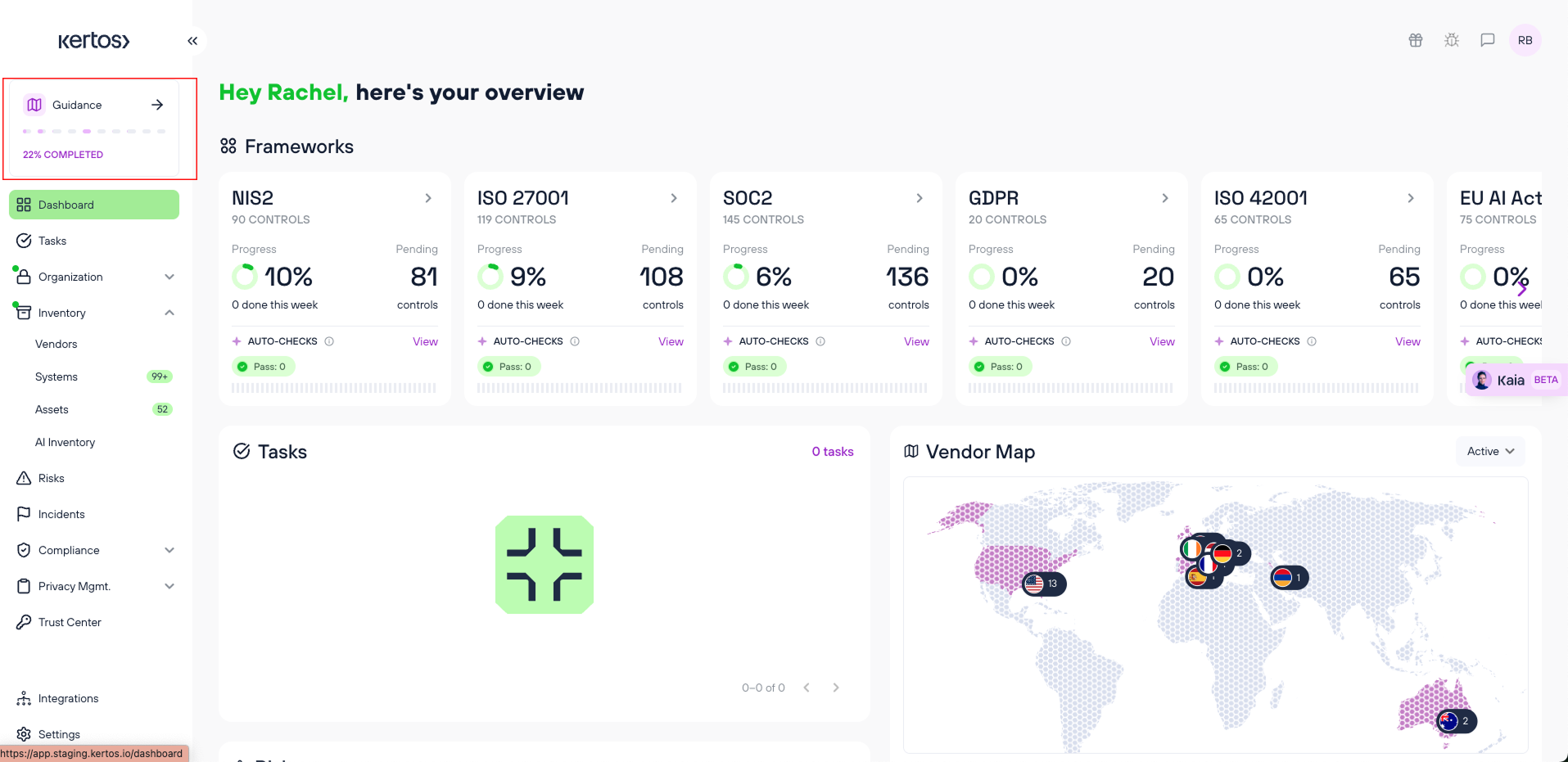
Task: Click the SOC2 Pass: 0 badge
Action: 754,367
